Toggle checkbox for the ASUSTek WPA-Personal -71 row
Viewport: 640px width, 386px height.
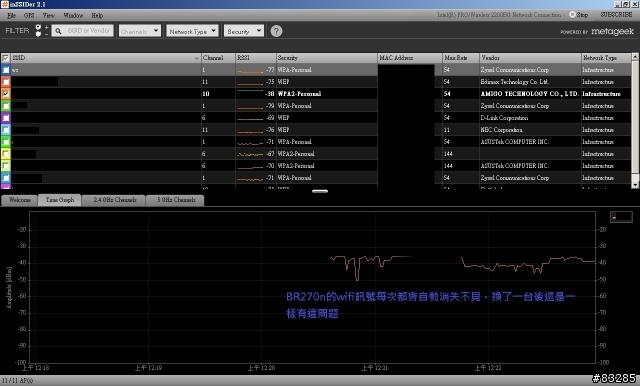coord(6,142)
